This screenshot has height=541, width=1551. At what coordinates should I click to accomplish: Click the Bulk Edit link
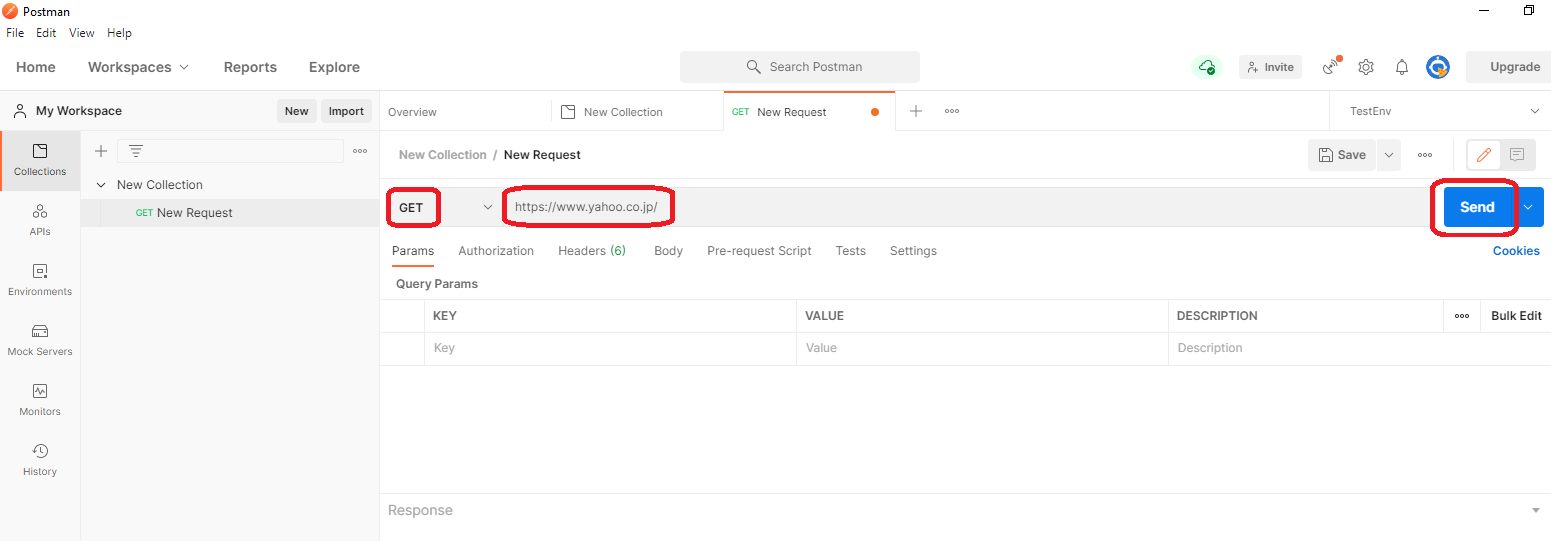tap(1516, 316)
